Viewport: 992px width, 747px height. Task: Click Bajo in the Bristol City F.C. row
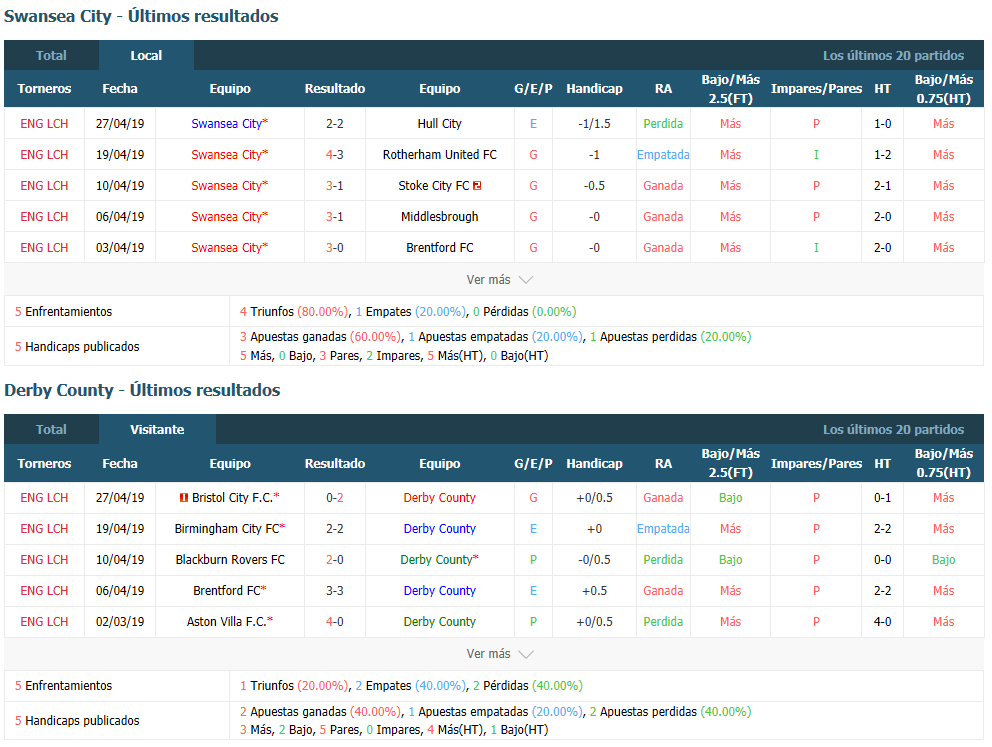730,498
